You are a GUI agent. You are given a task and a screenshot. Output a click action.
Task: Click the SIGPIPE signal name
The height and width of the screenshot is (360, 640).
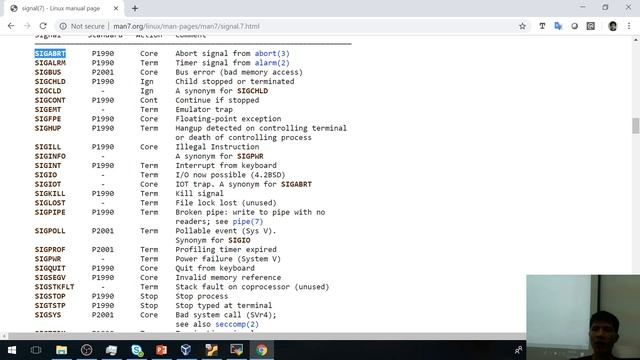click(x=50, y=212)
